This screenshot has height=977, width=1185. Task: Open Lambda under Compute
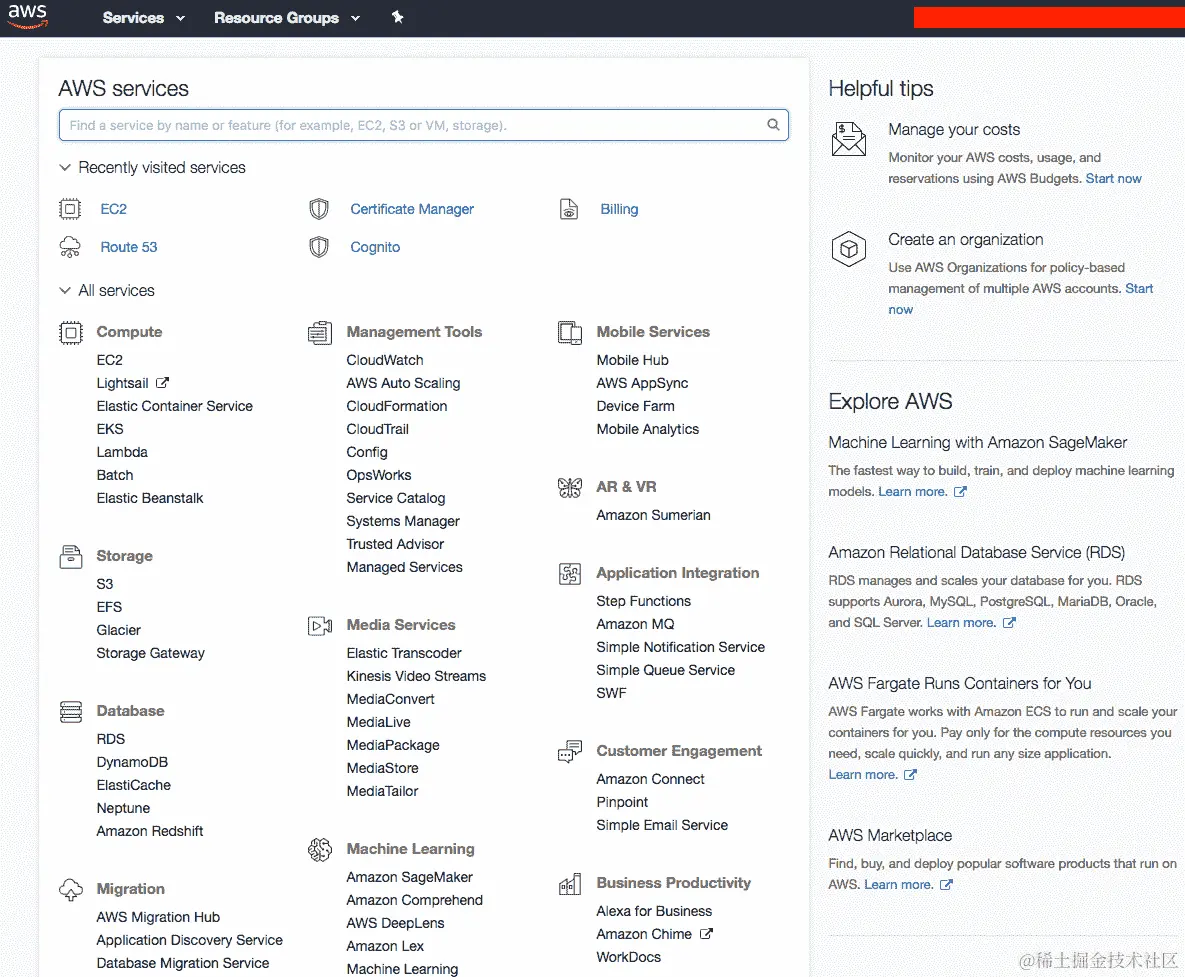point(122,452)
